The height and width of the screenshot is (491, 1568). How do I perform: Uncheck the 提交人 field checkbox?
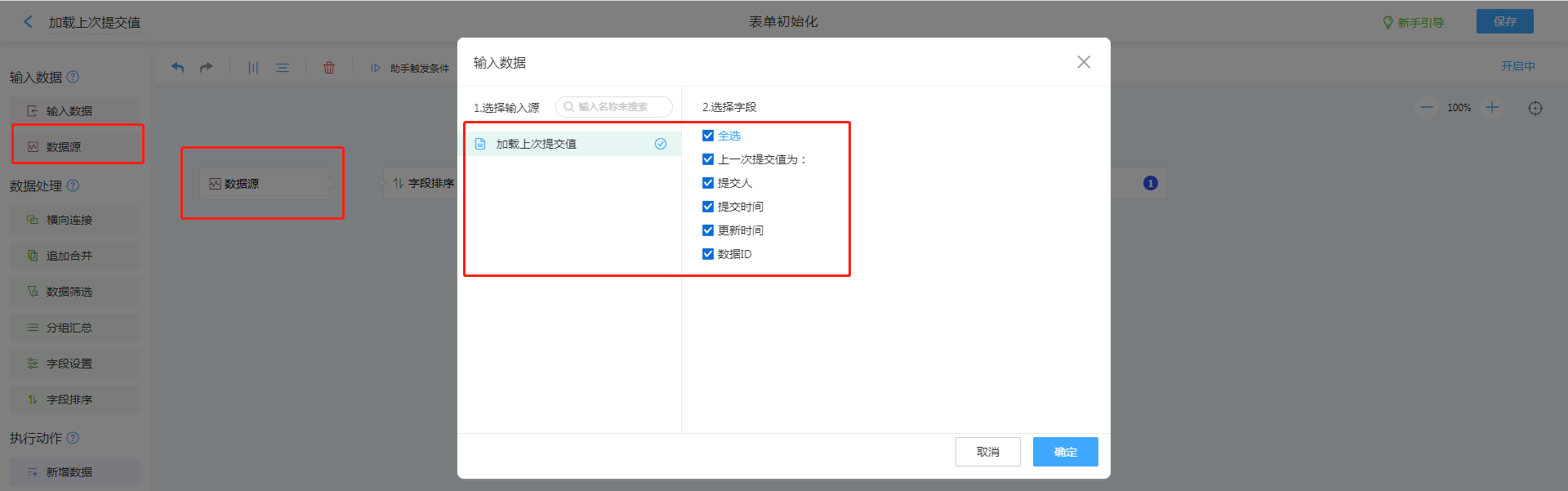coord(708,183)
